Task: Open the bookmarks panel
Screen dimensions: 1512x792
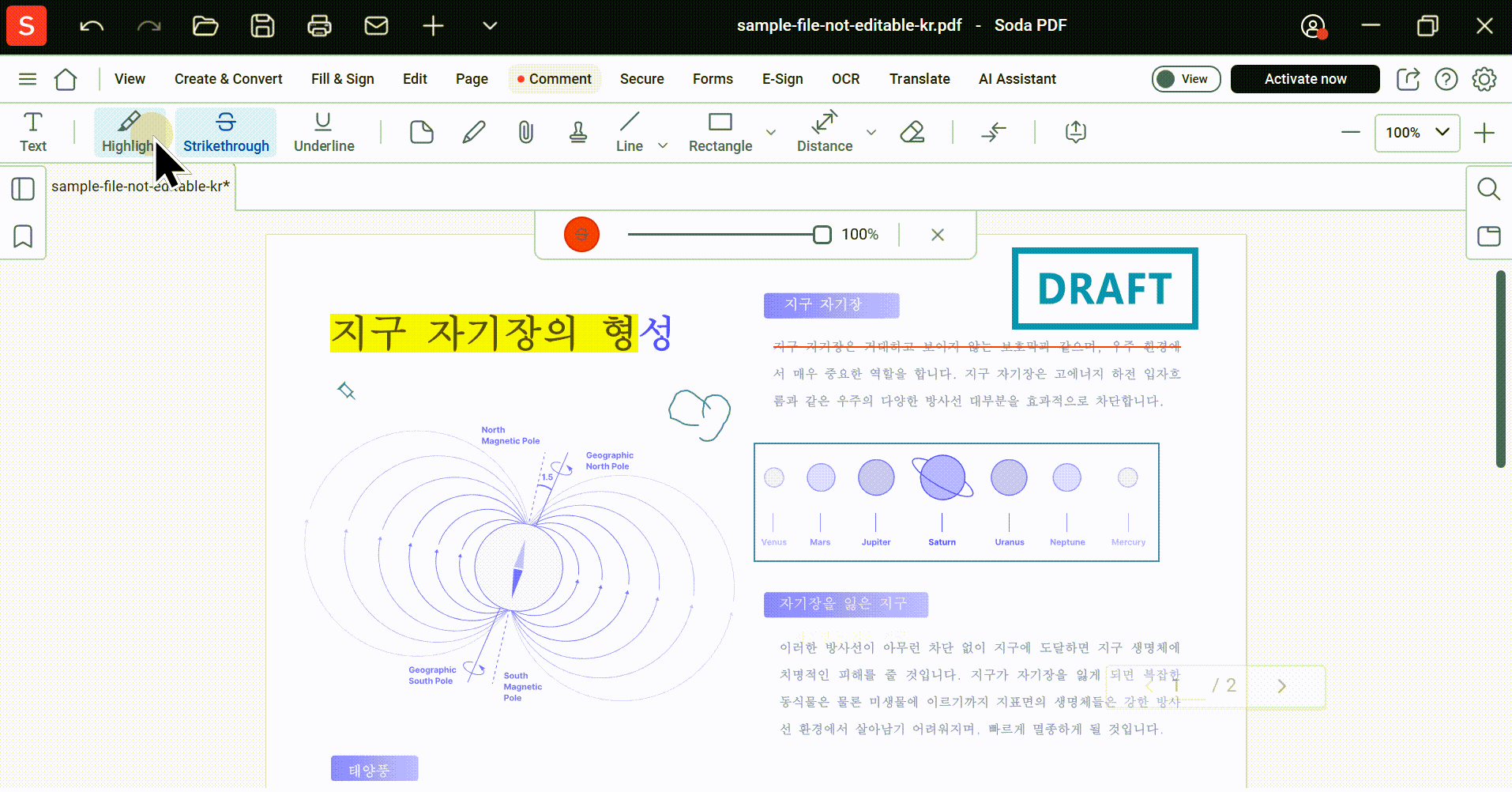Action: click(x=23, y=236)
